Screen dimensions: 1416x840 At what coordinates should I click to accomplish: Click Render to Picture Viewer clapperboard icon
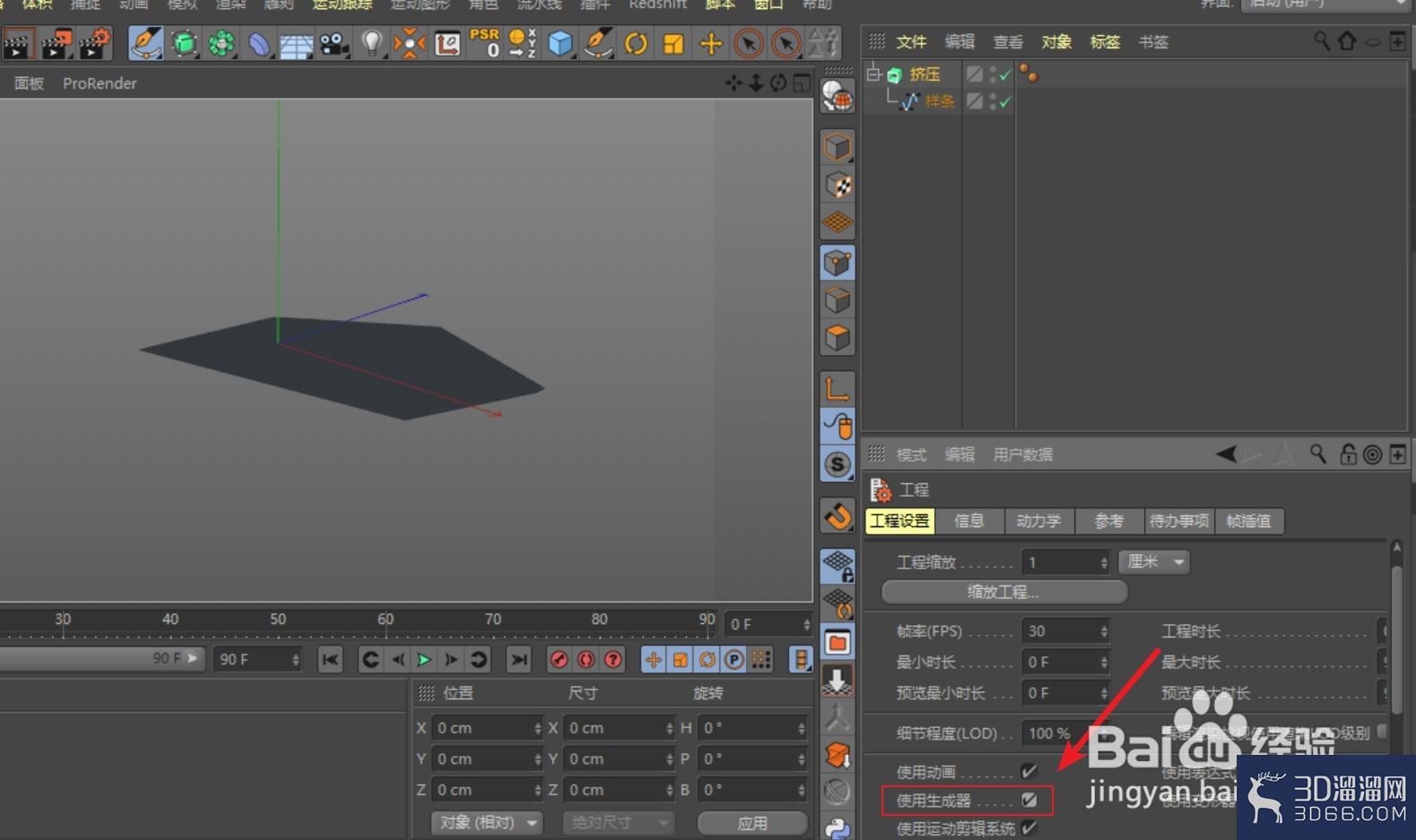click(x=56, y=43)
